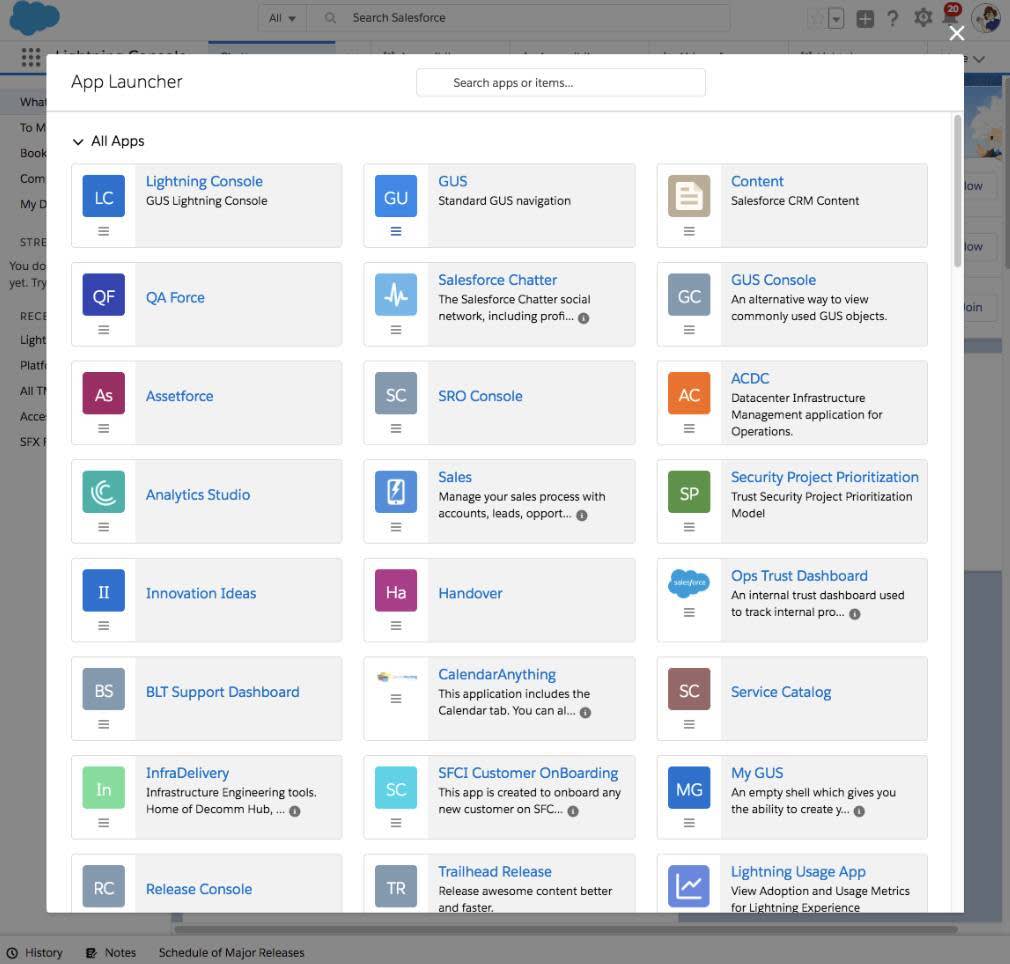
Task: Open the Ops Trust Dashboard cloud icon
Action: click(689, 583)
